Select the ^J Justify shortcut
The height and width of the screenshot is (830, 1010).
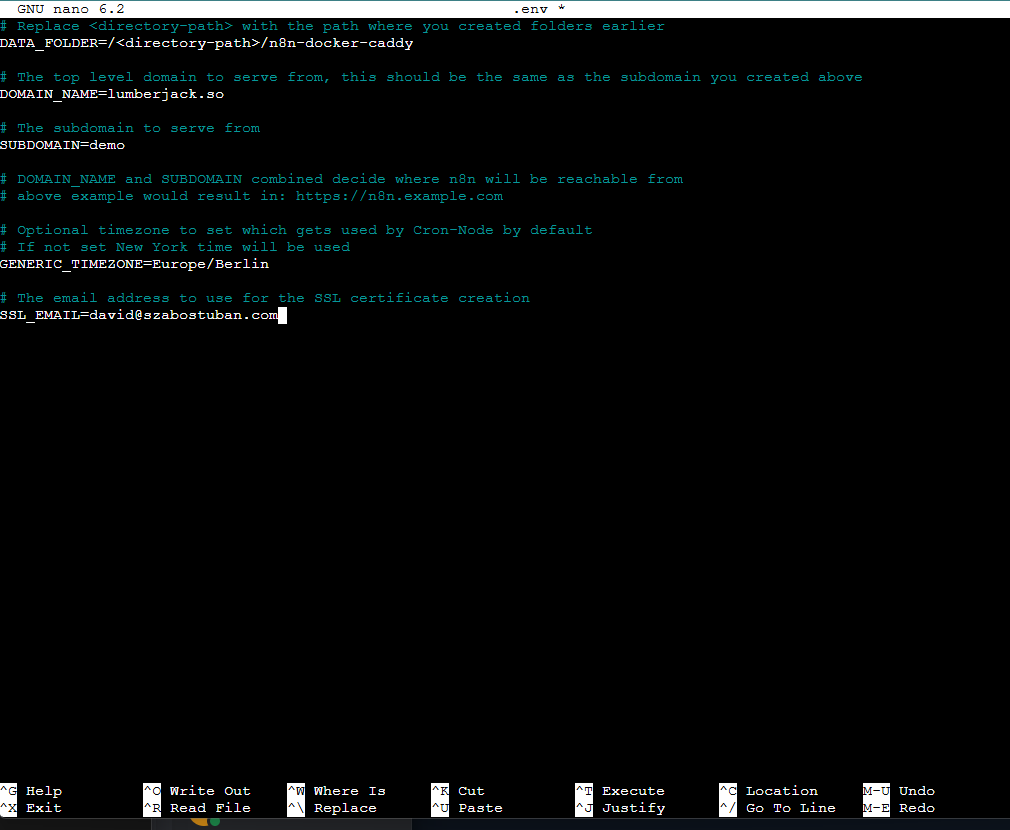[x=620, y=807]
